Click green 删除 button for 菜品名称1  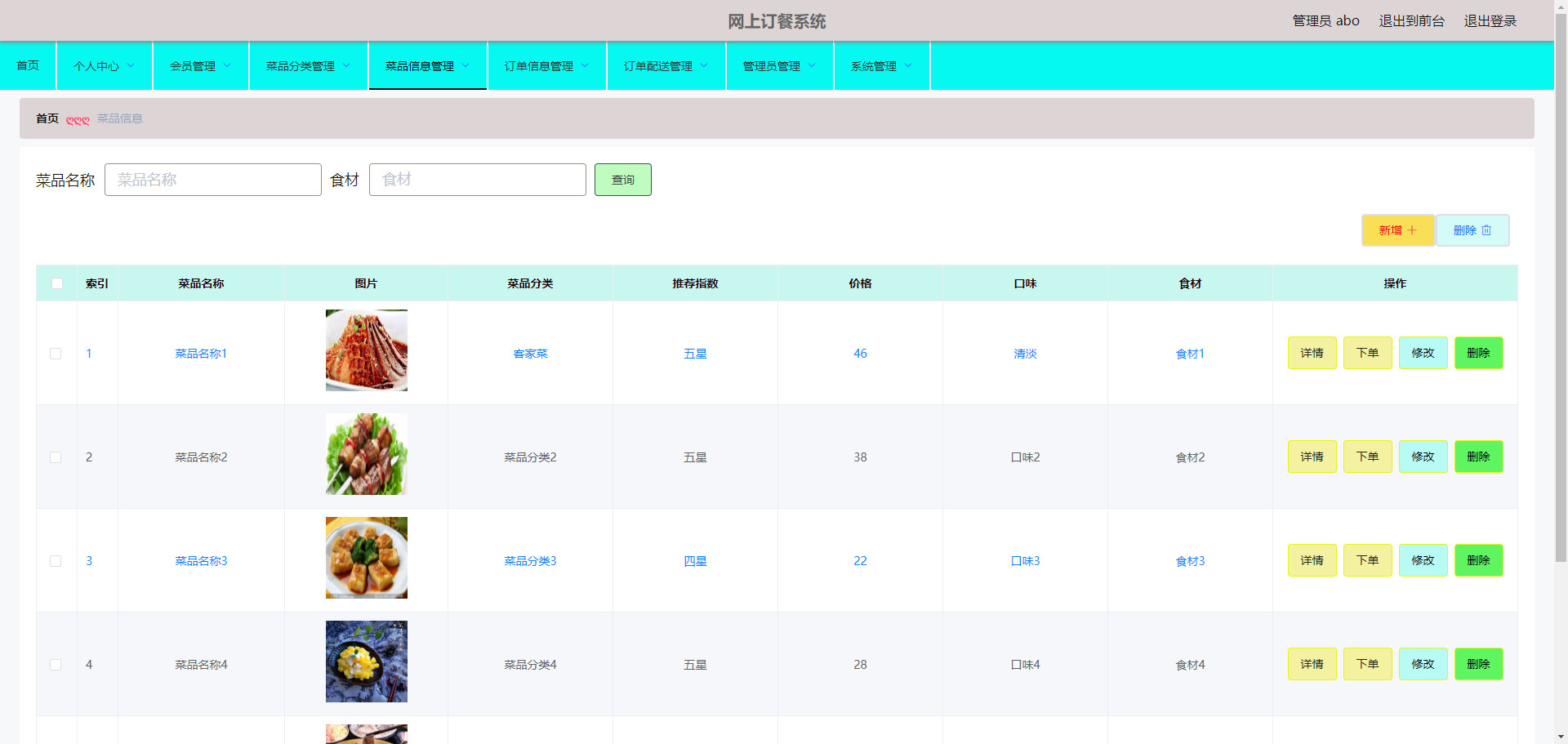(x=1479, y=353)
